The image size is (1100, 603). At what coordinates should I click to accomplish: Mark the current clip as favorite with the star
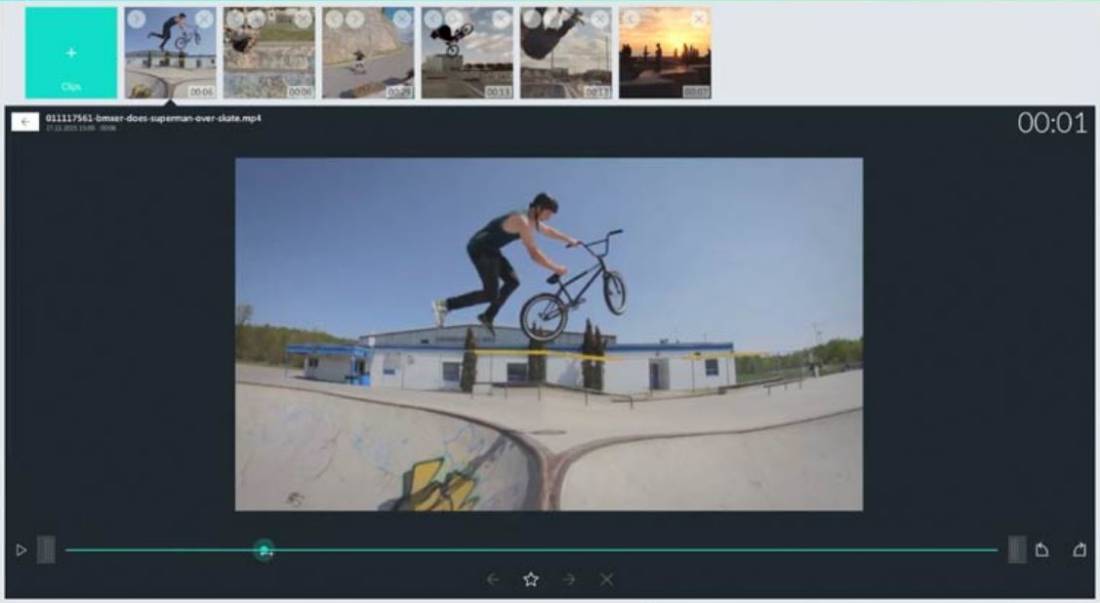pyautogui.click(x=531, y=578)
